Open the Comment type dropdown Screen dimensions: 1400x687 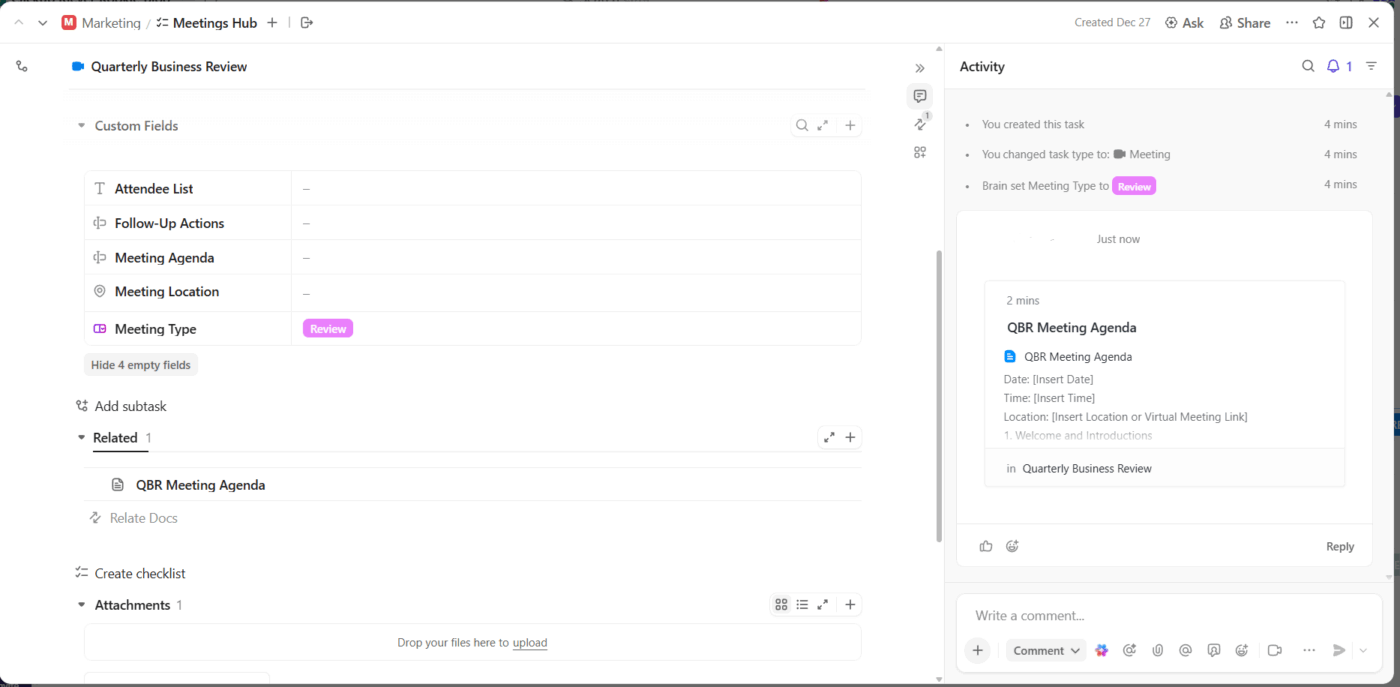click(x=1046, y=650)
